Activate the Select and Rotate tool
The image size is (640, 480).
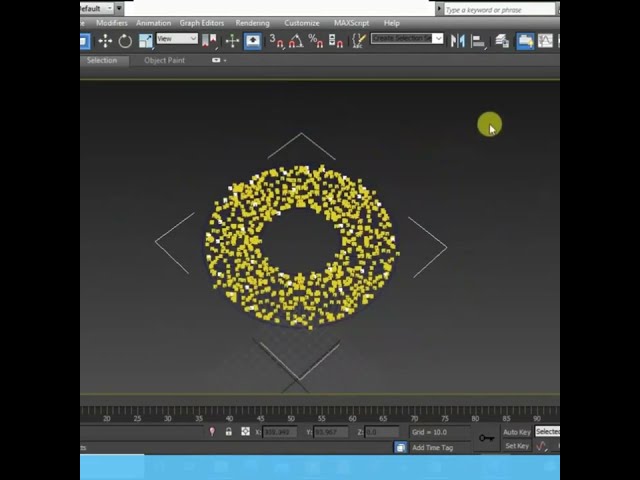click(125, 41)
